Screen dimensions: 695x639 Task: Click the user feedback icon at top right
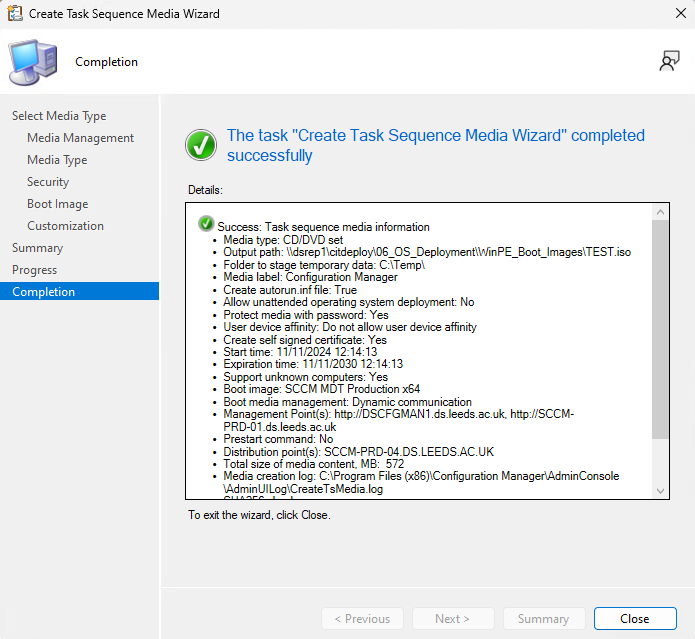coord(669,61)
